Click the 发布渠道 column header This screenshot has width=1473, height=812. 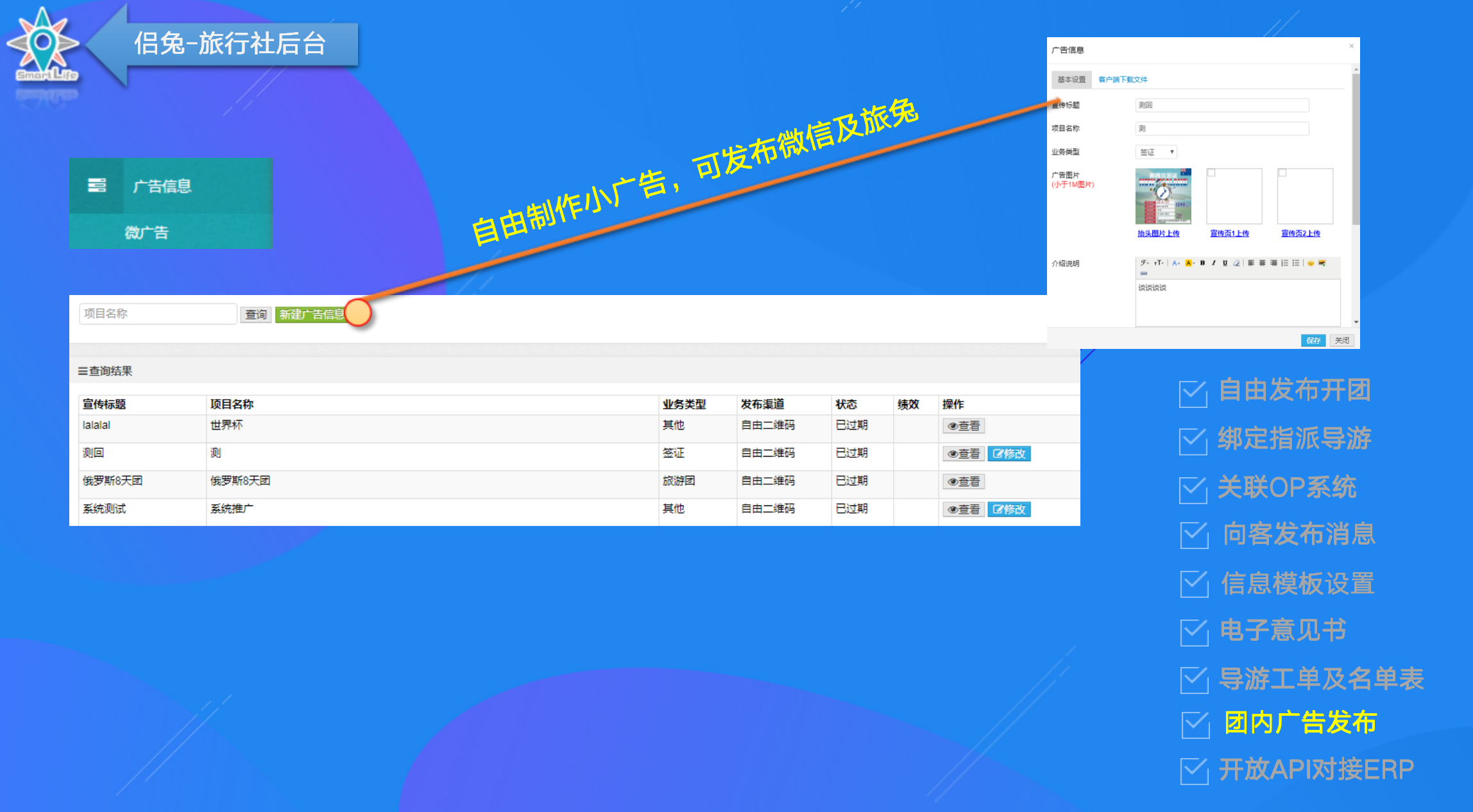pyautogui.click(x=762, y=404)
